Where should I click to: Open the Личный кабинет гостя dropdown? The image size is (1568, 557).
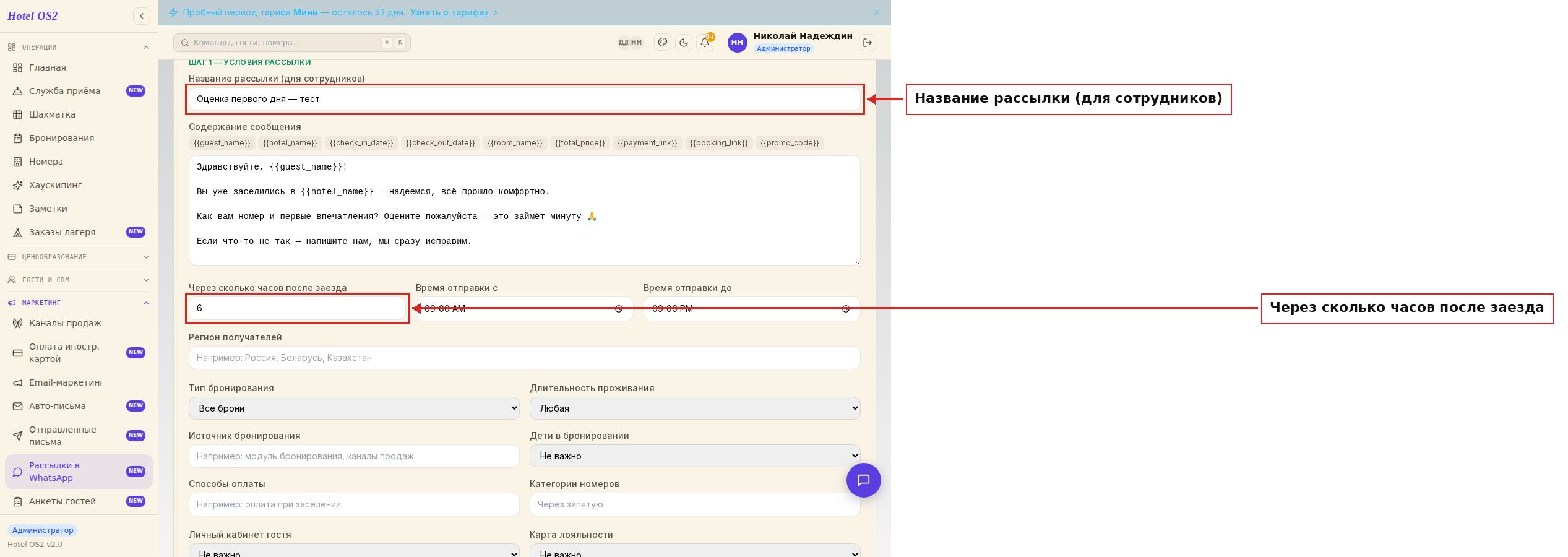click(354, 551)
